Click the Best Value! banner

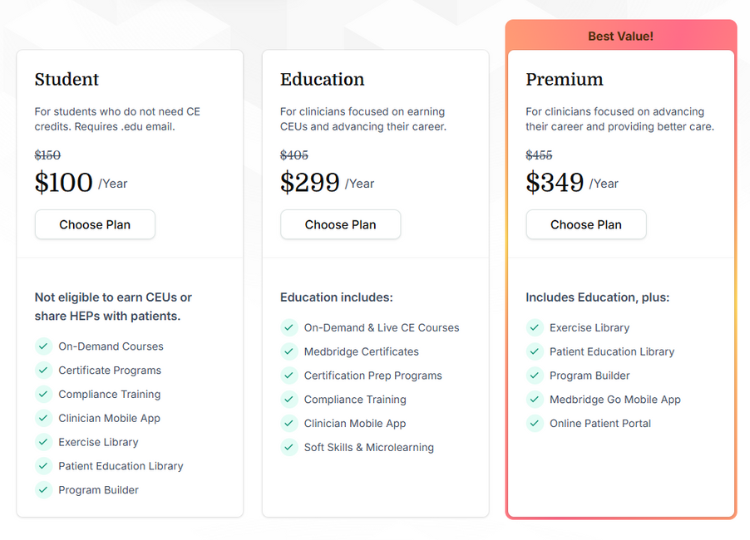[620, 36]
